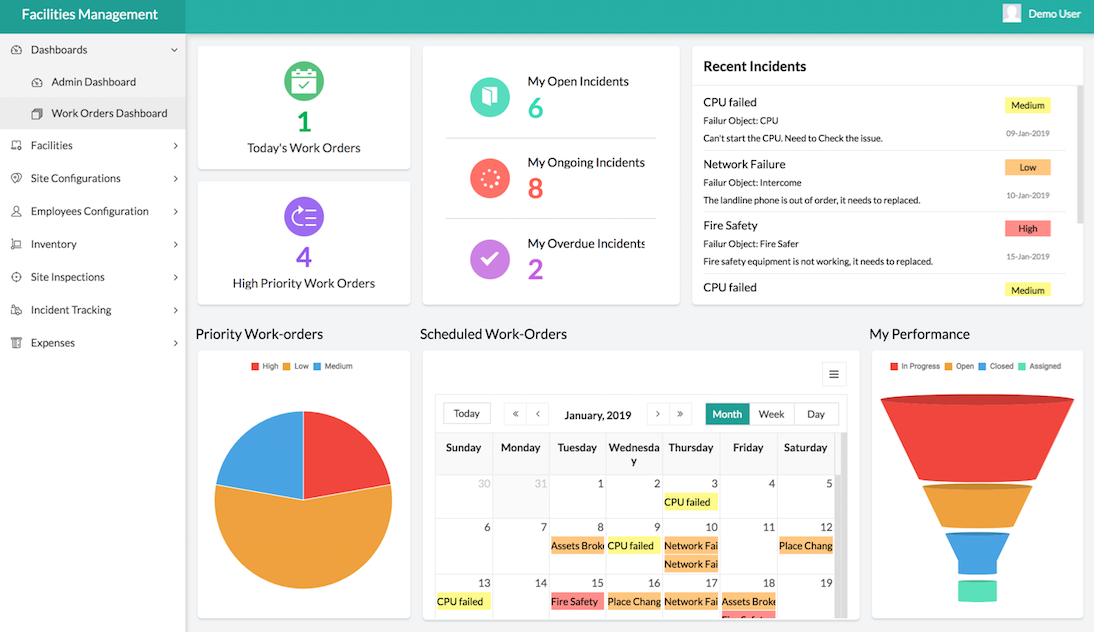The width and height of the screenshot is (1094, 632).
Task: Click the Recent Incidents scrollbar
Action: pyautogui.click(x=1080, y=155)
